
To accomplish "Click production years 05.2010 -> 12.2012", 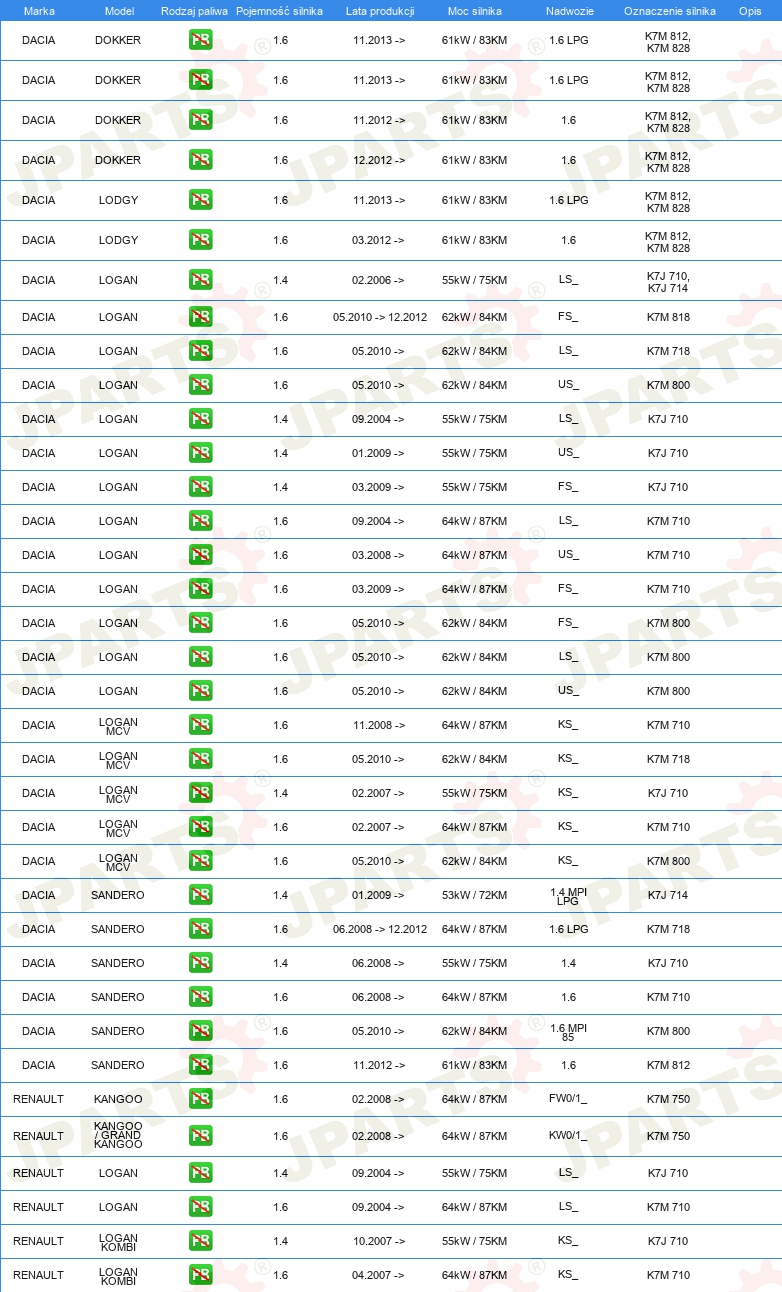I will coord(380,317).
